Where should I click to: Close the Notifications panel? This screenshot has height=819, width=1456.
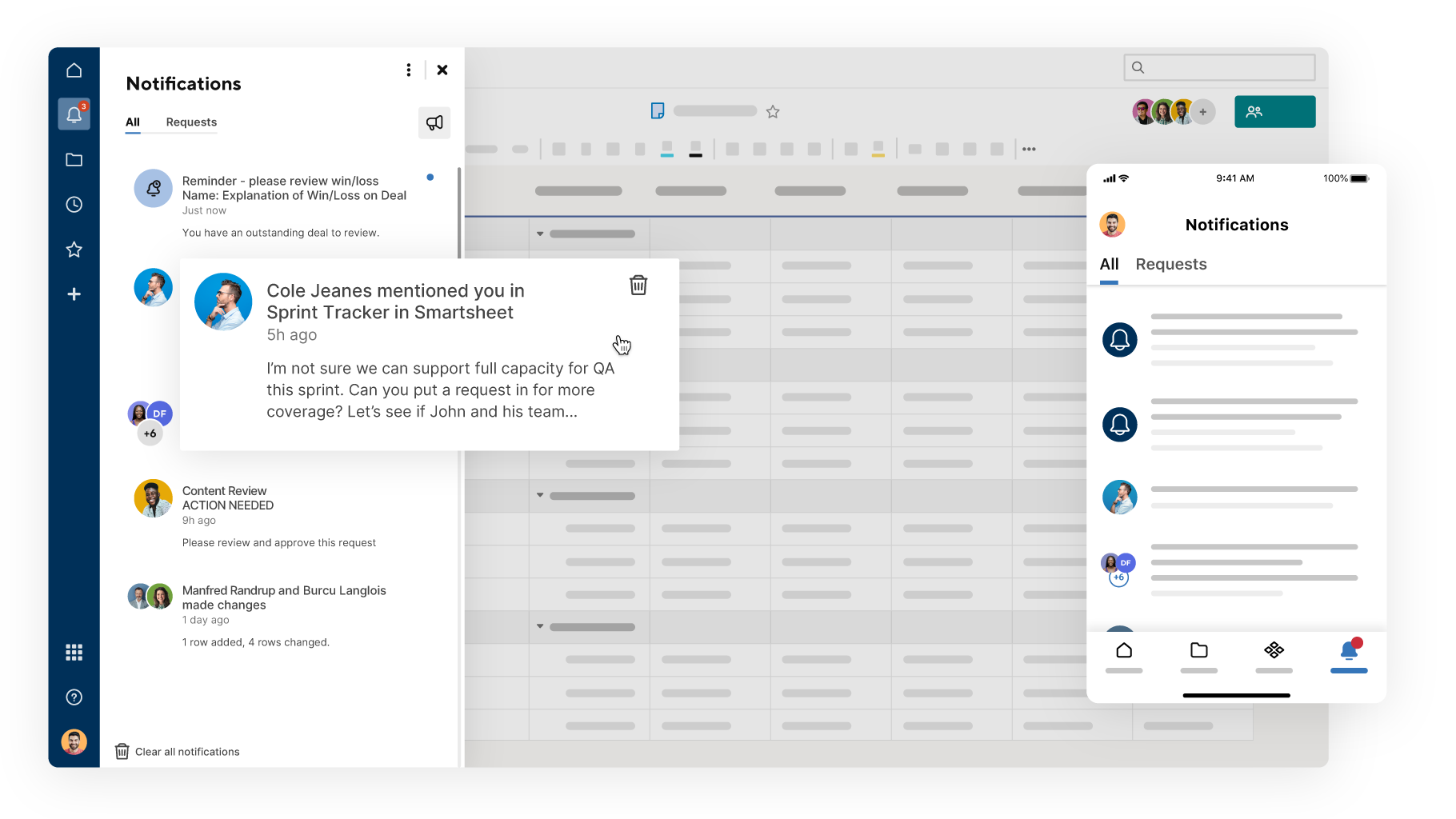click(442, 70)
